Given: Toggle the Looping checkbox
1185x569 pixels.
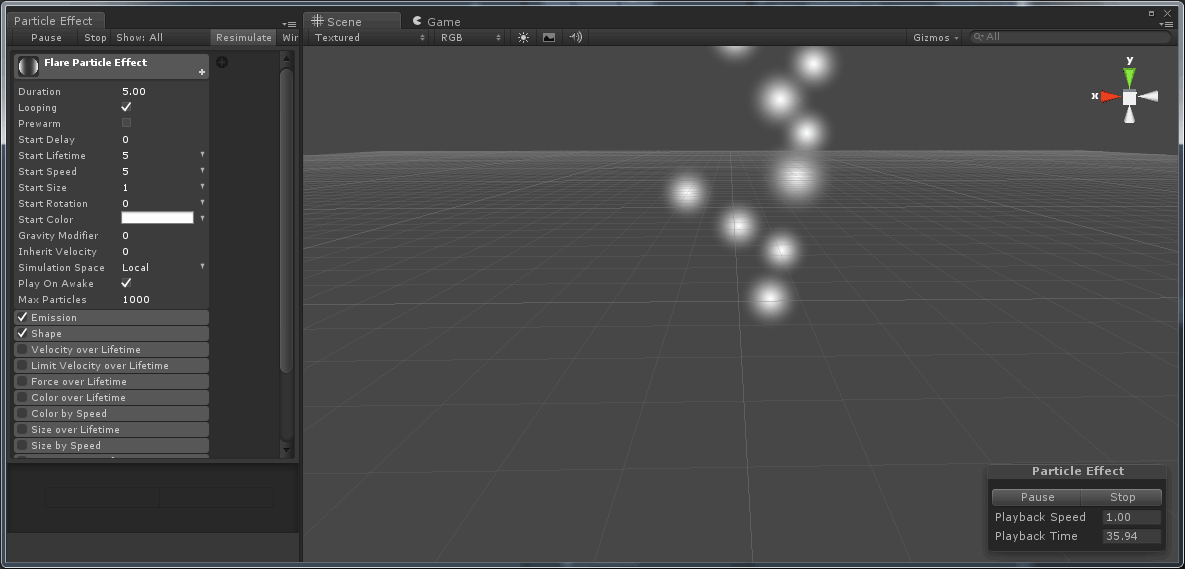Looking at the screenshot, I should [x=126, y=107].
